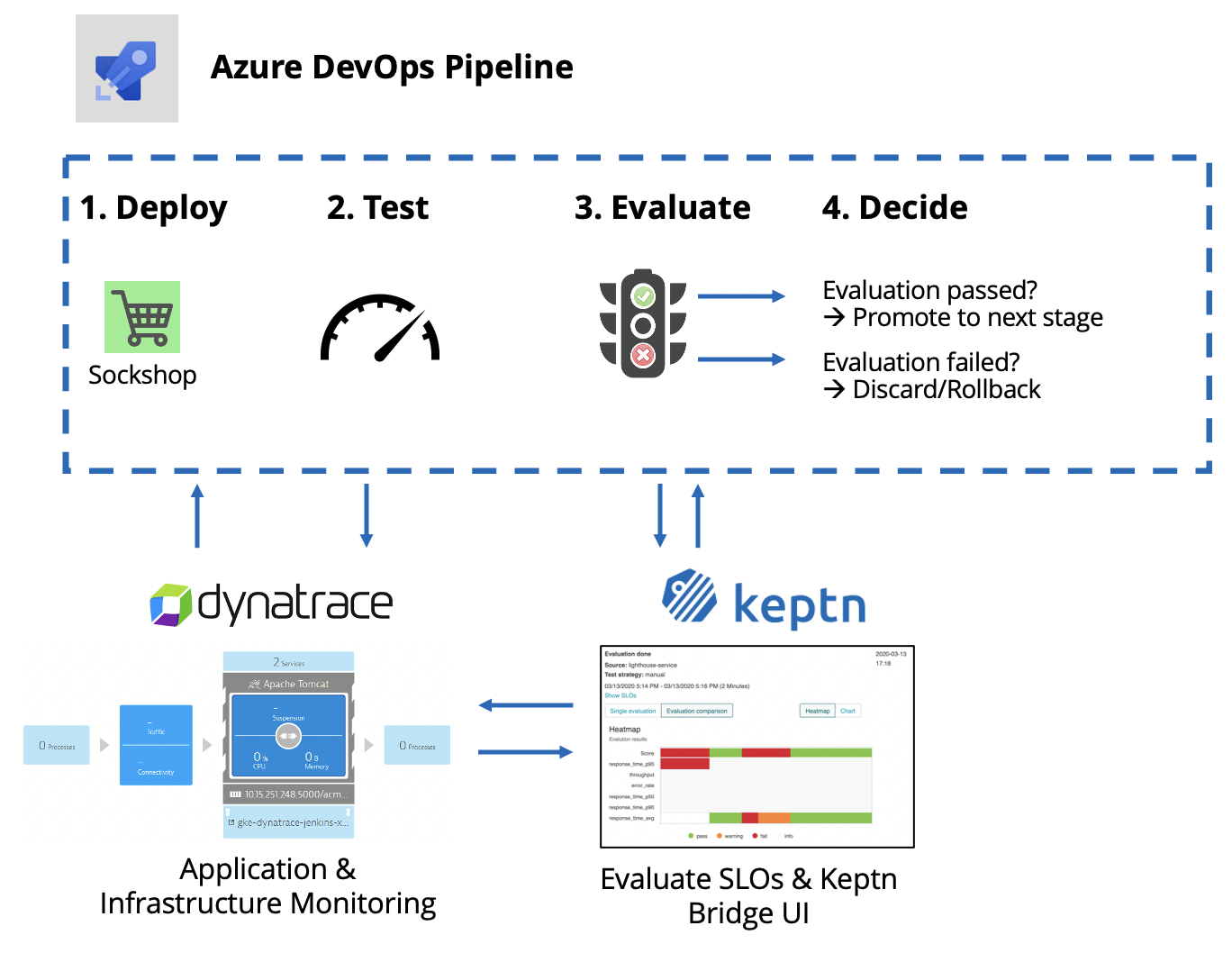Select the Evaluation comparison tab

coord(697,711)
